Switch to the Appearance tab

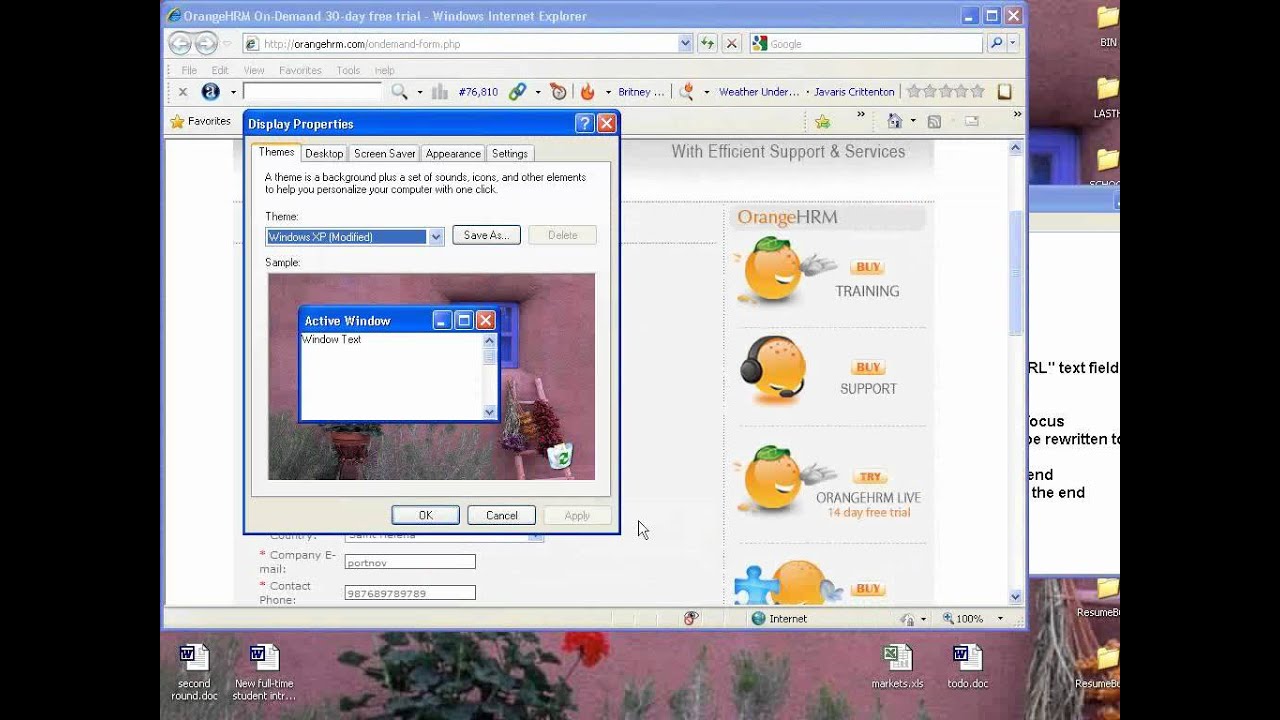(x=453, y=153)
